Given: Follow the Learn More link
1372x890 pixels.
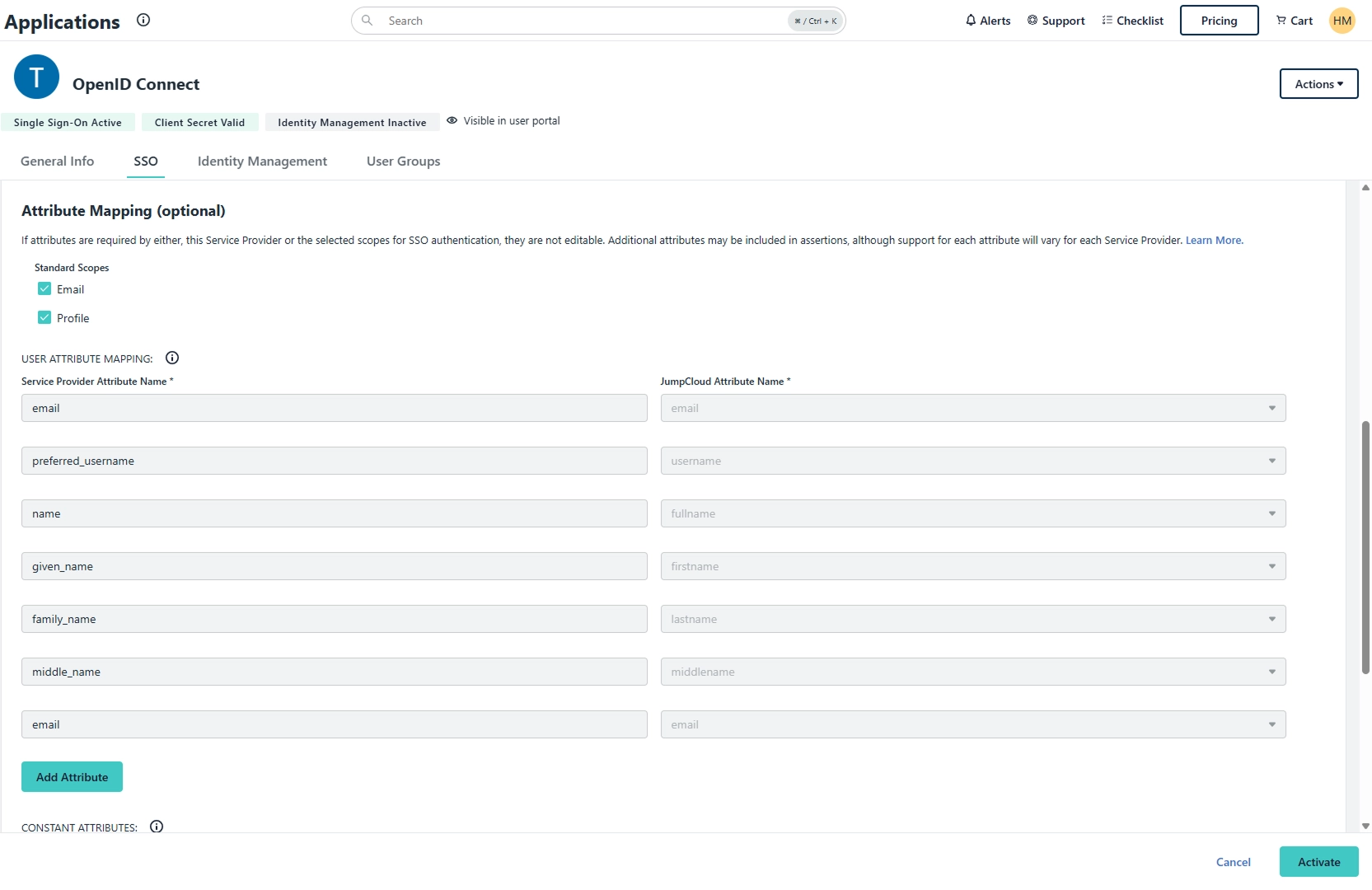Looking at the screenshot, I should click(1214, 241).
